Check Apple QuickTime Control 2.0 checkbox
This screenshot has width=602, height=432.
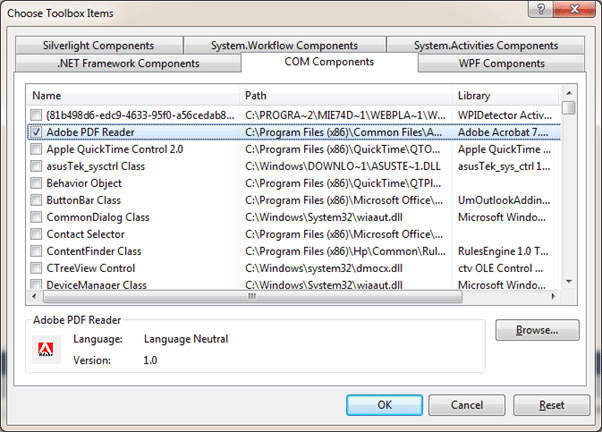point(36,149)
